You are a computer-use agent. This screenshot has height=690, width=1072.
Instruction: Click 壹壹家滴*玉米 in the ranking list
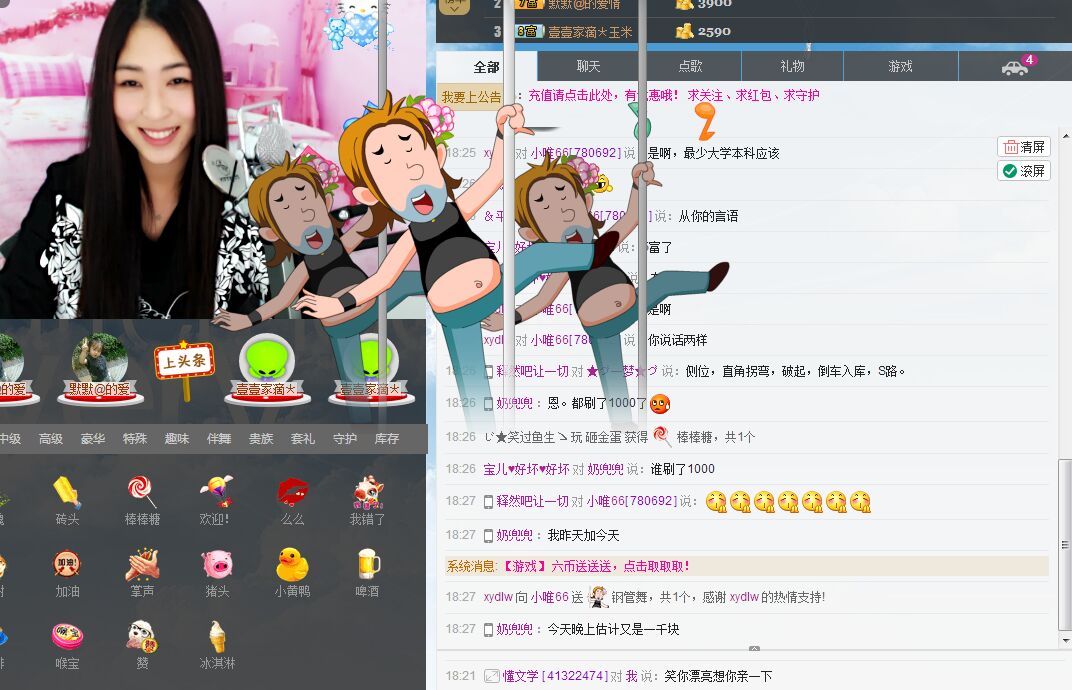(x=590, y=31)
